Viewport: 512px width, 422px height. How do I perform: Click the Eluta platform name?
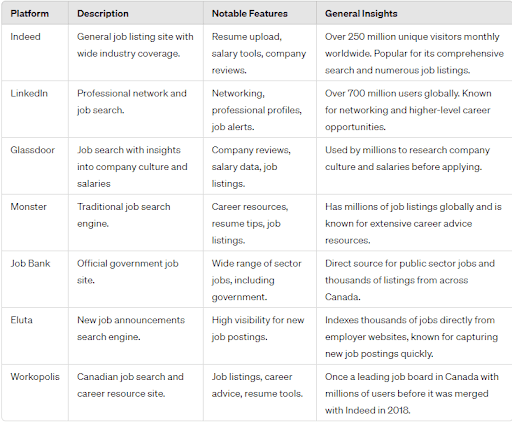click(21, 320)
